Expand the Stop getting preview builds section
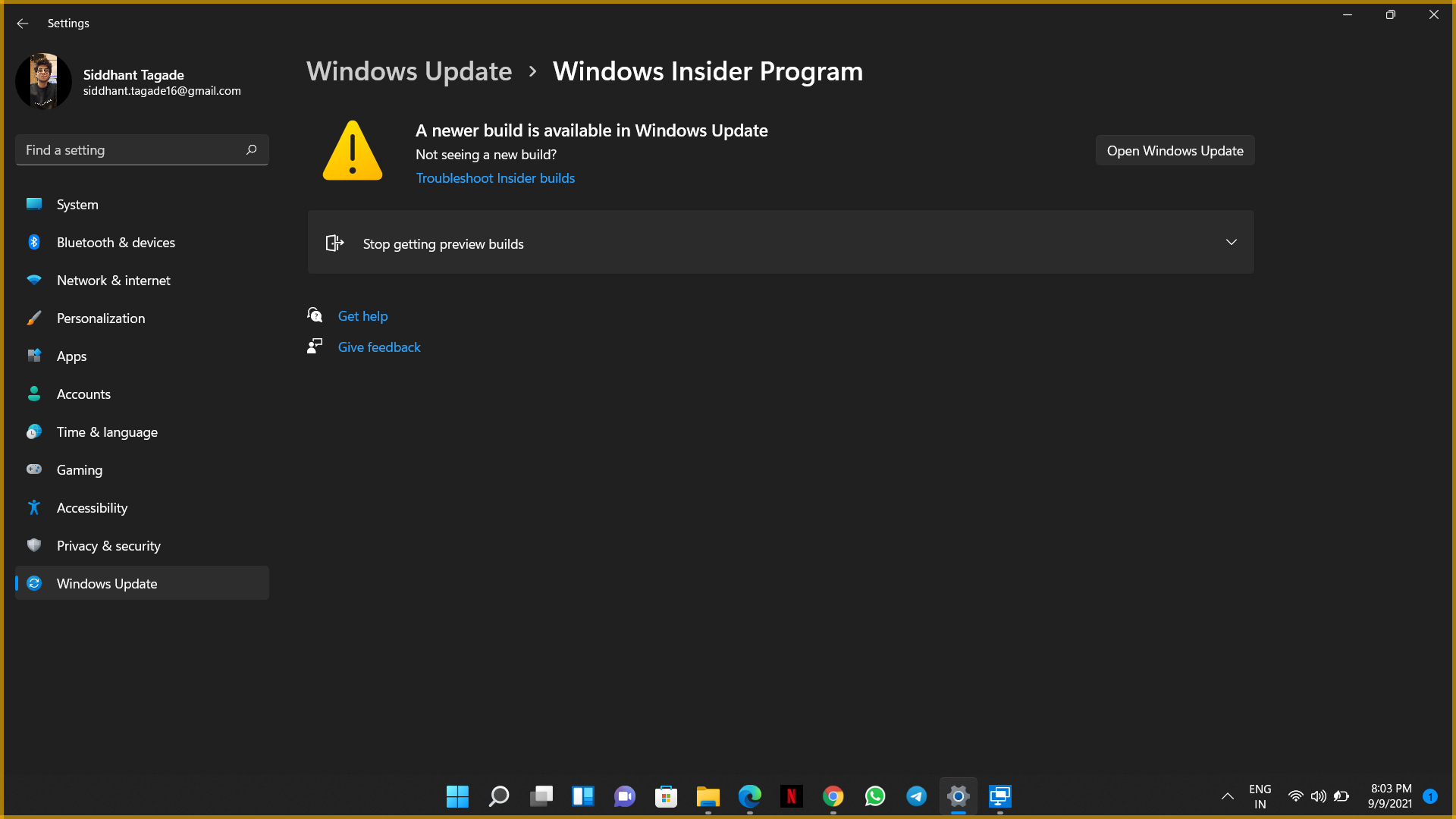This screenshot has width=1456, height=819. [x=1231, y=242]
